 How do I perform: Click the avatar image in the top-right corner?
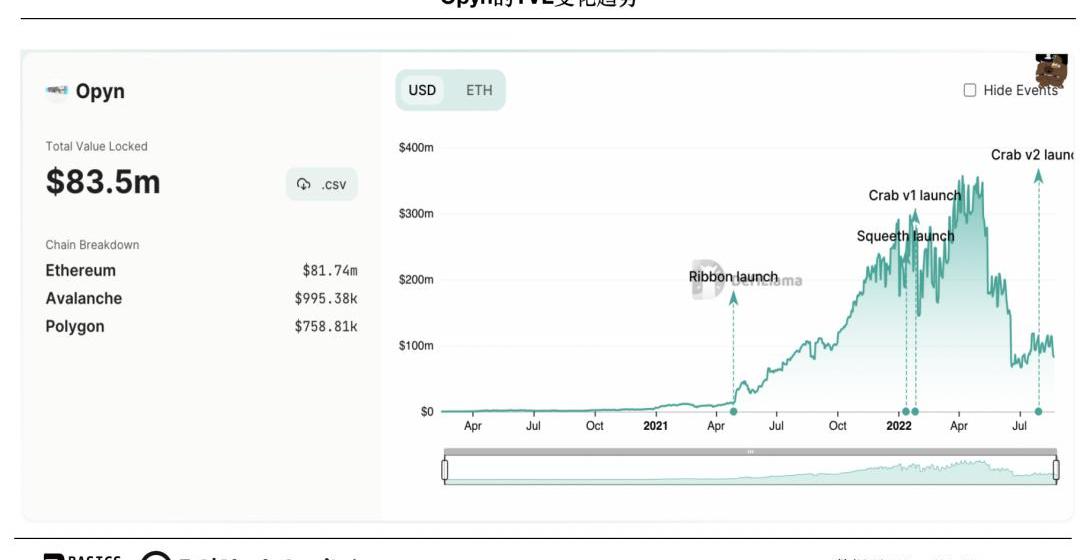click(x=1051, y=70)
